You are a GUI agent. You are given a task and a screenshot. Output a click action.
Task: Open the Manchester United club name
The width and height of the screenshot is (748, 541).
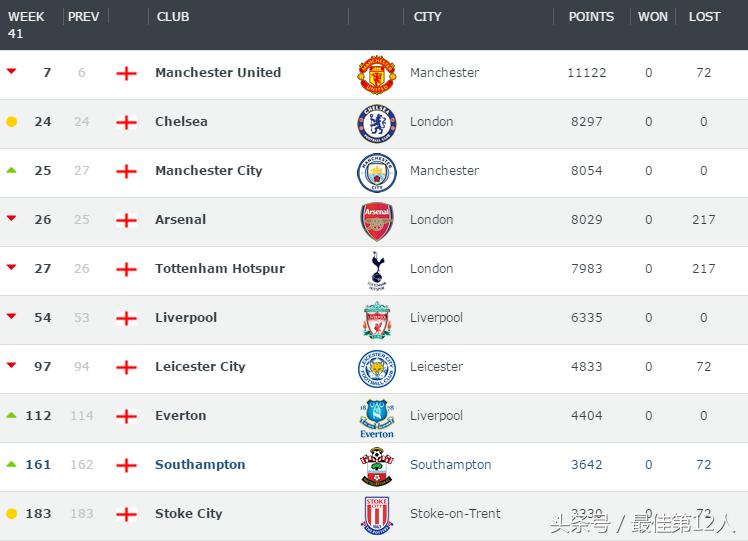point(218,73)
